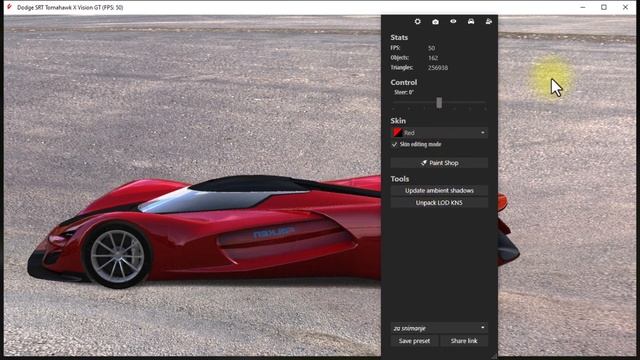Viewport: 640px width, 360px height.
Task: Open the driver figure tab icon
Action: pyautogui.click(x=489, y=21)
